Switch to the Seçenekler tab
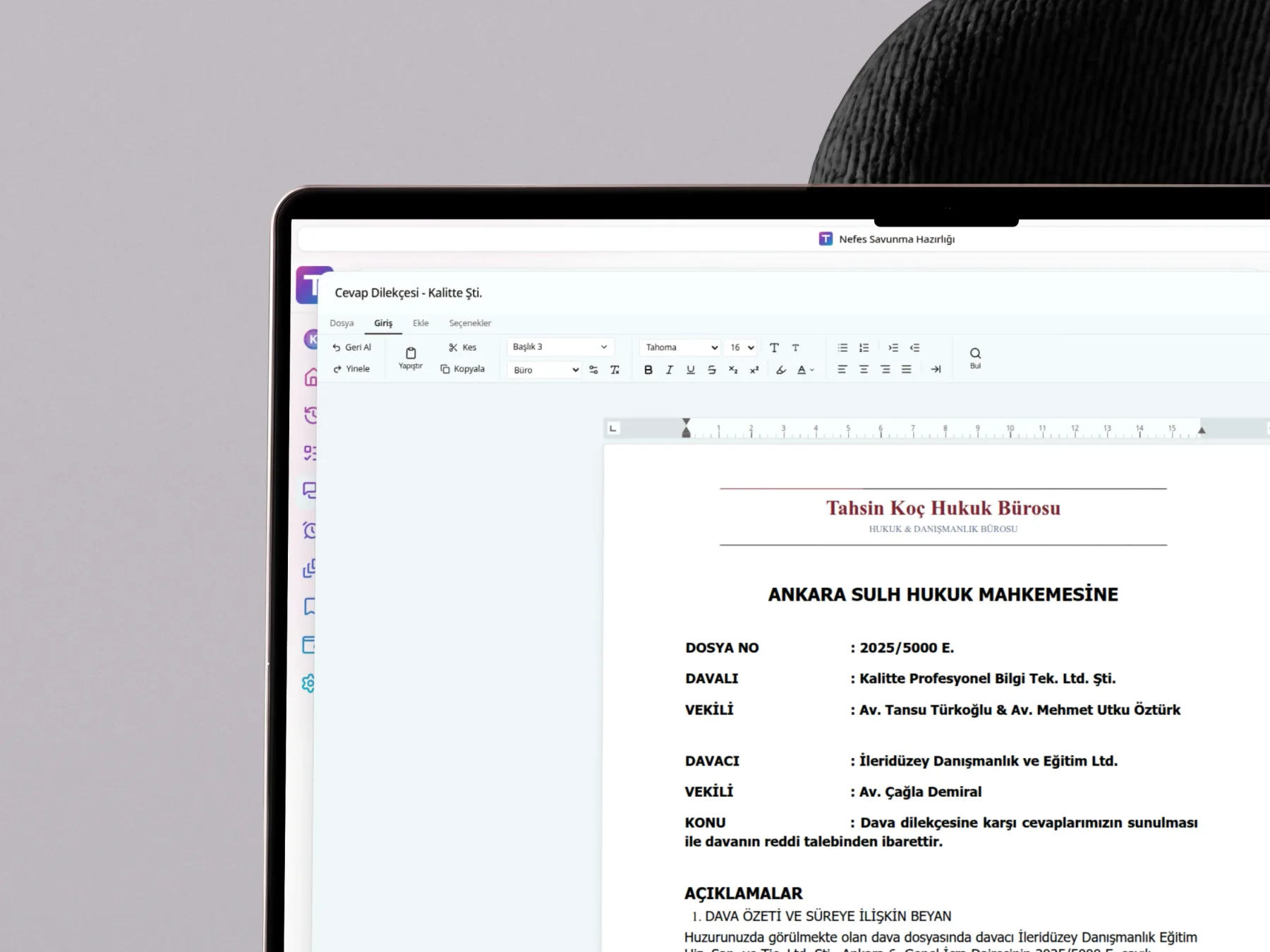1270x952 pixels. coord(470,323)
